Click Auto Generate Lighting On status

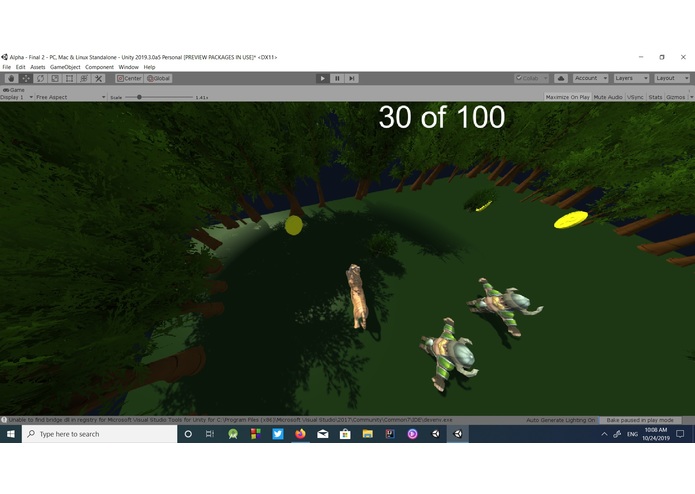tap(560, 420)
